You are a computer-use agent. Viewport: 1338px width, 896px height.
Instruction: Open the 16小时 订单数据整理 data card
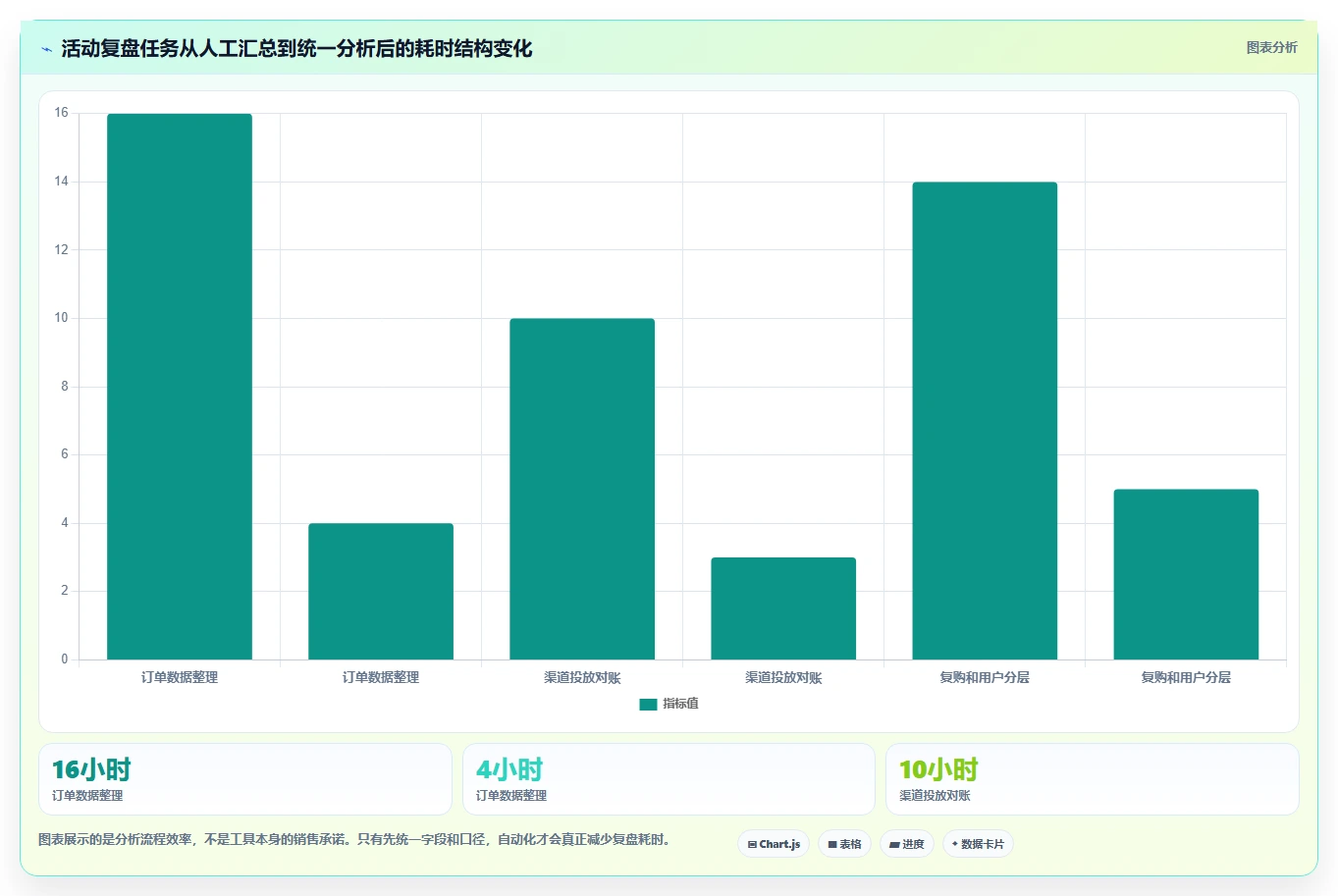(245, 779)
